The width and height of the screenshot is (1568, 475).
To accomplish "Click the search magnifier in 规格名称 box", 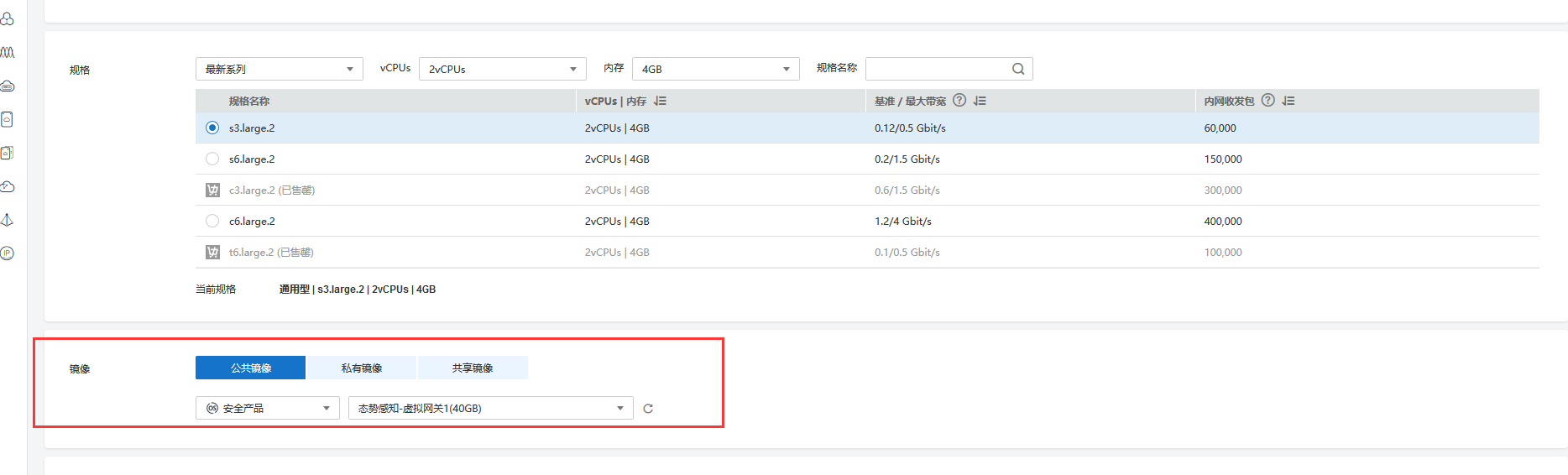I will 1017,69.
